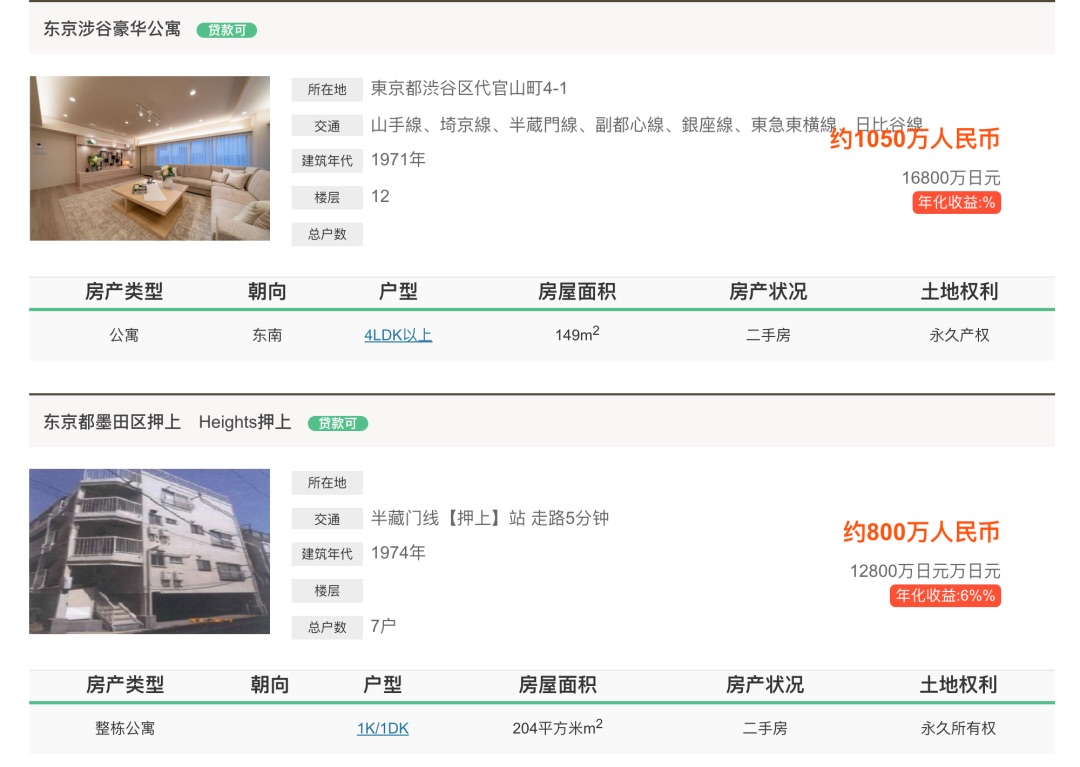This screenshot has height=767, width=1080.
Task: Click the price 16800万日元
Action: coord(951,178)
